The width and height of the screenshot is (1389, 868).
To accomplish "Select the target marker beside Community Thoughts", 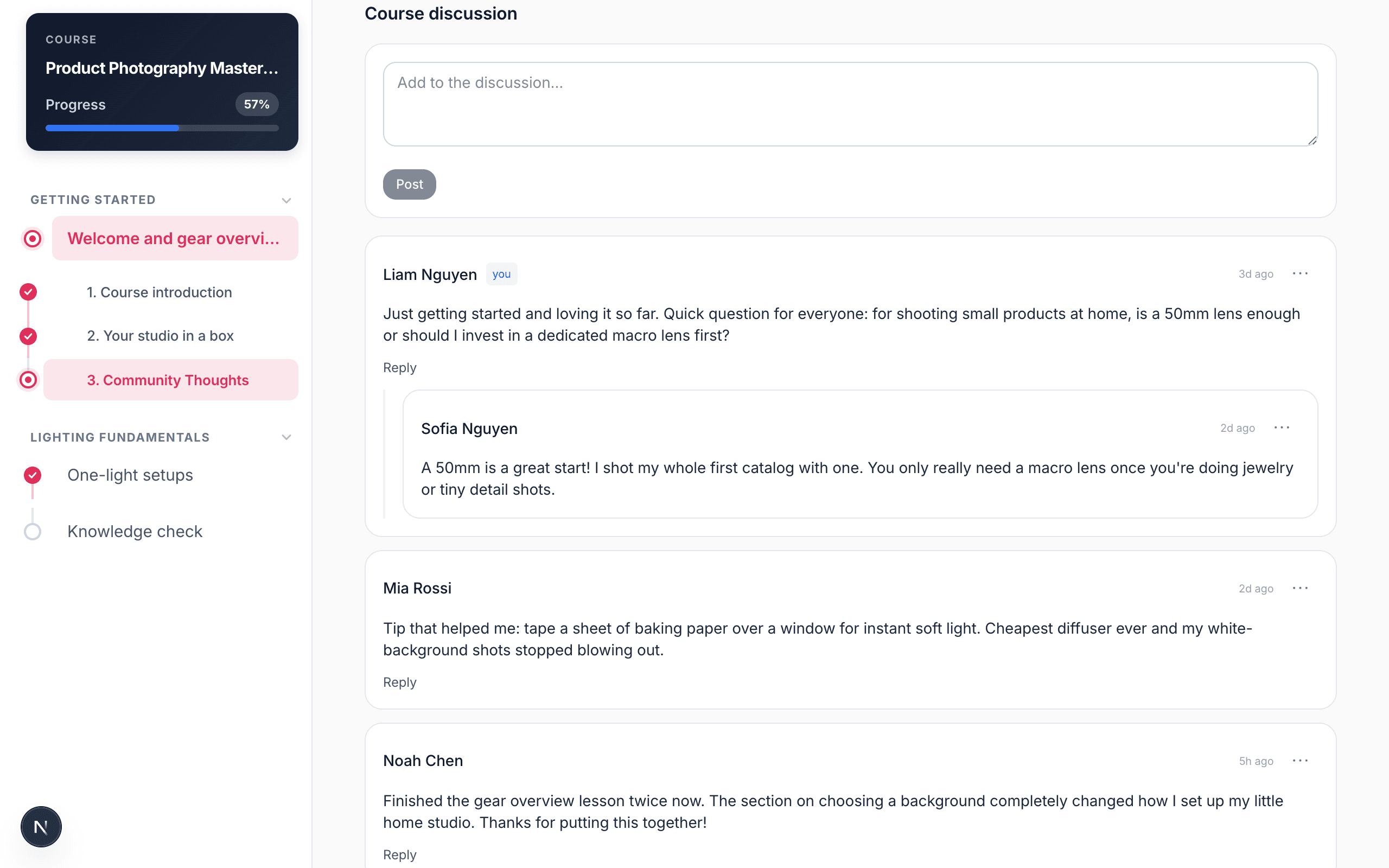I will click(28, 380).
